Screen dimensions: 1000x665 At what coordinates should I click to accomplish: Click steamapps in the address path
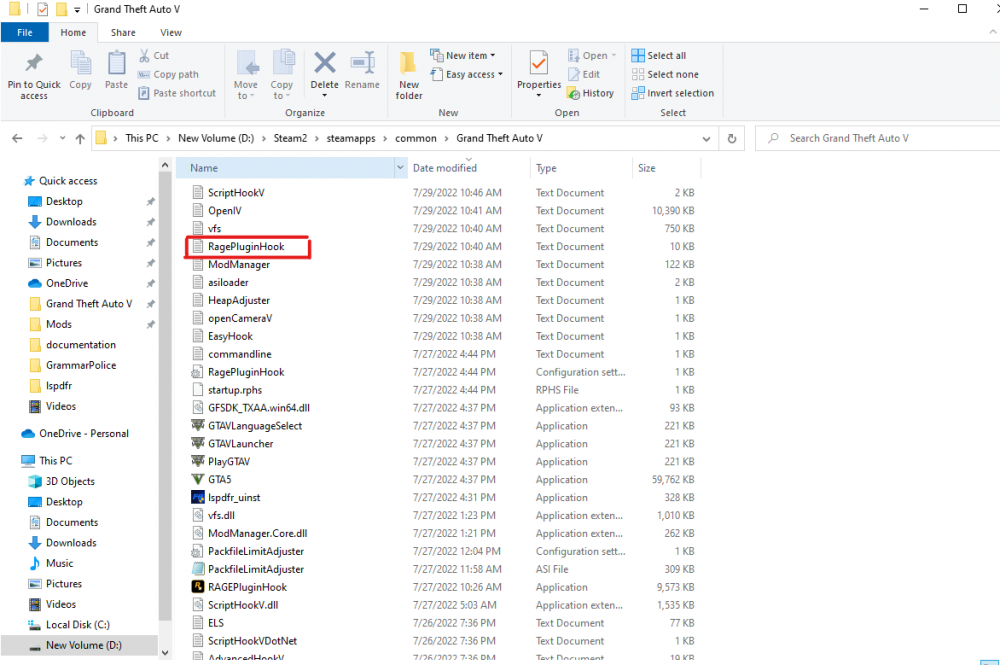click(351, 138)
